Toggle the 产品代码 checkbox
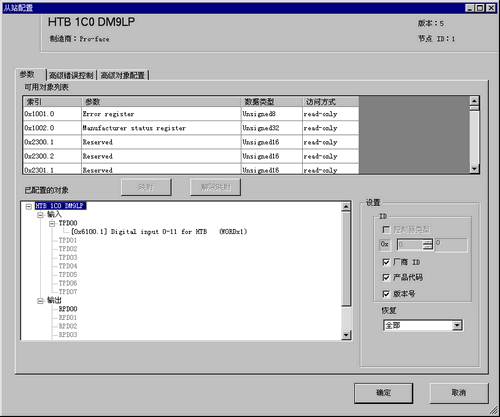 coord(386,277)
